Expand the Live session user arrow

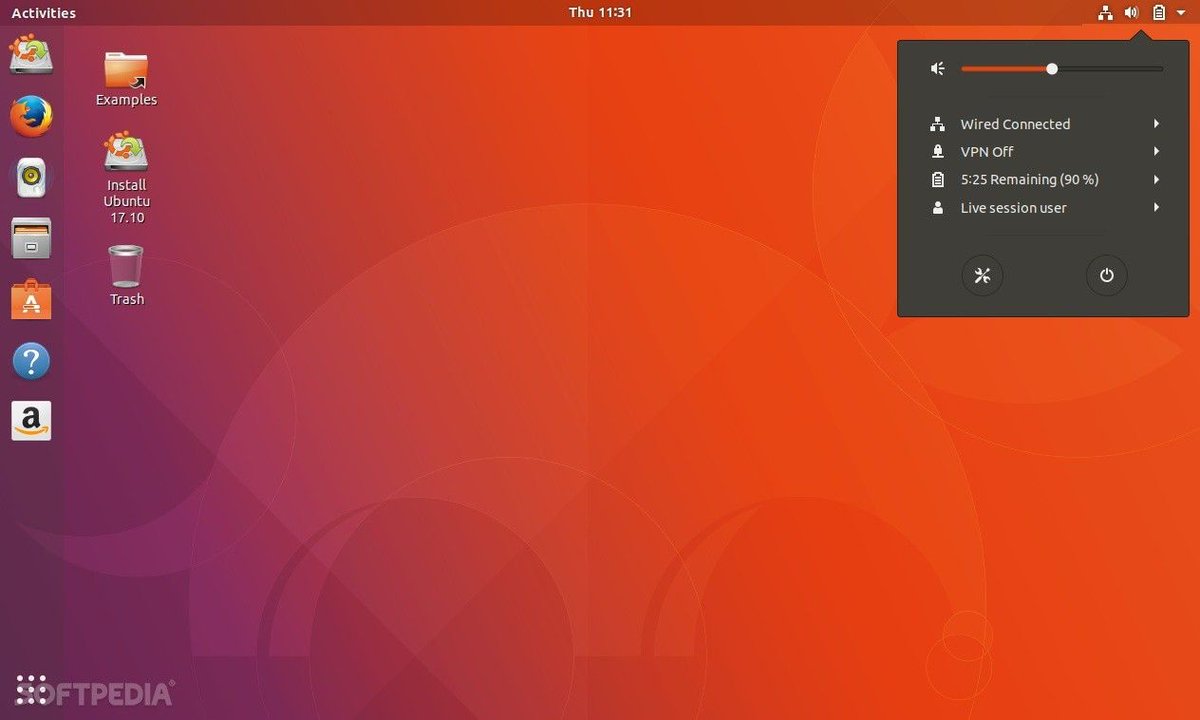coord(1156,208)
